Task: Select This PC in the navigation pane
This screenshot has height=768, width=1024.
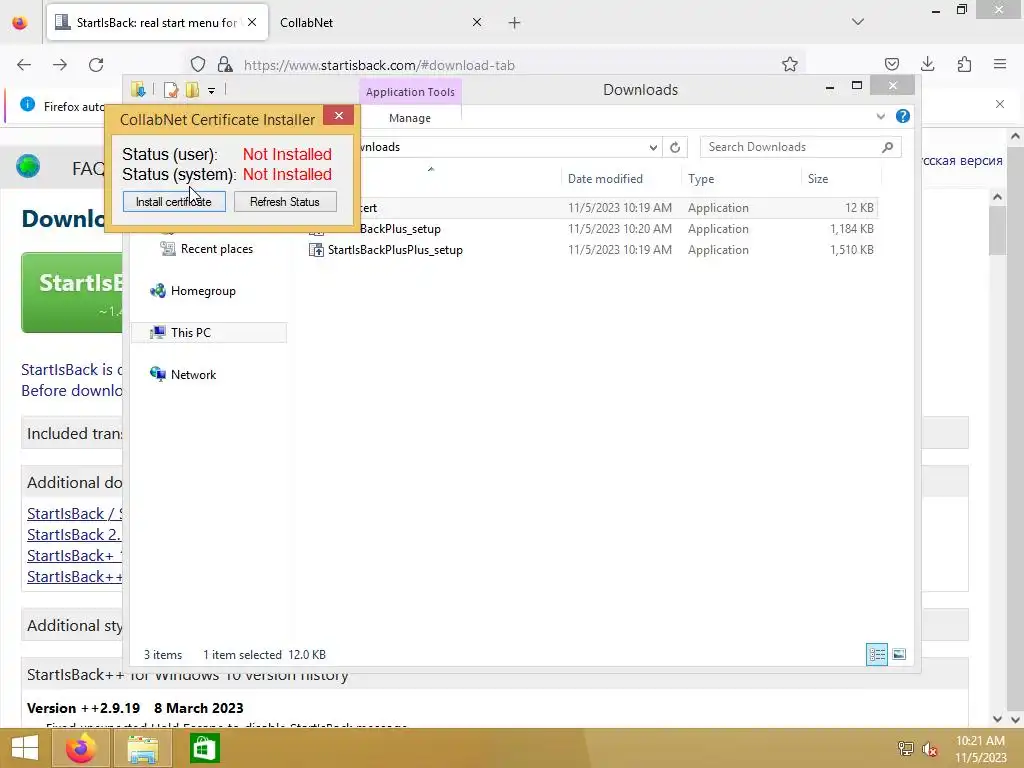Action: pyautogui.click(x=209, y=332)
